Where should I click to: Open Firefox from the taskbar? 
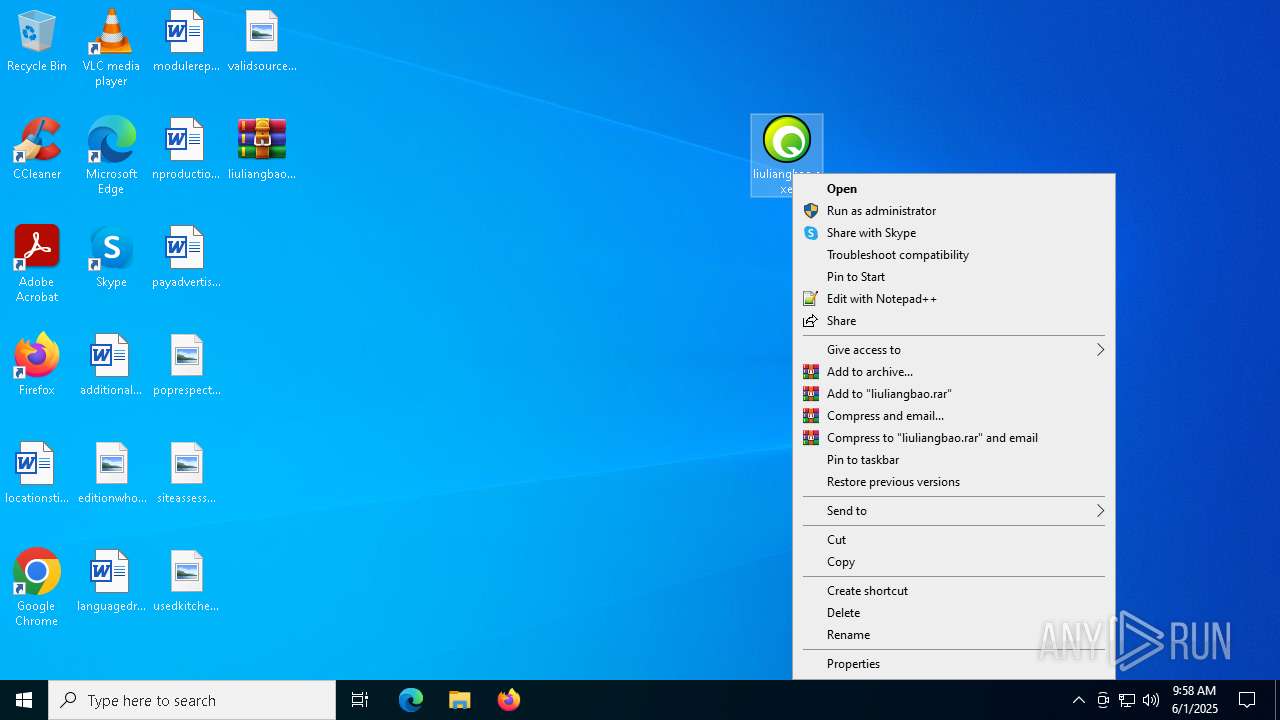(x=509, y=700)
